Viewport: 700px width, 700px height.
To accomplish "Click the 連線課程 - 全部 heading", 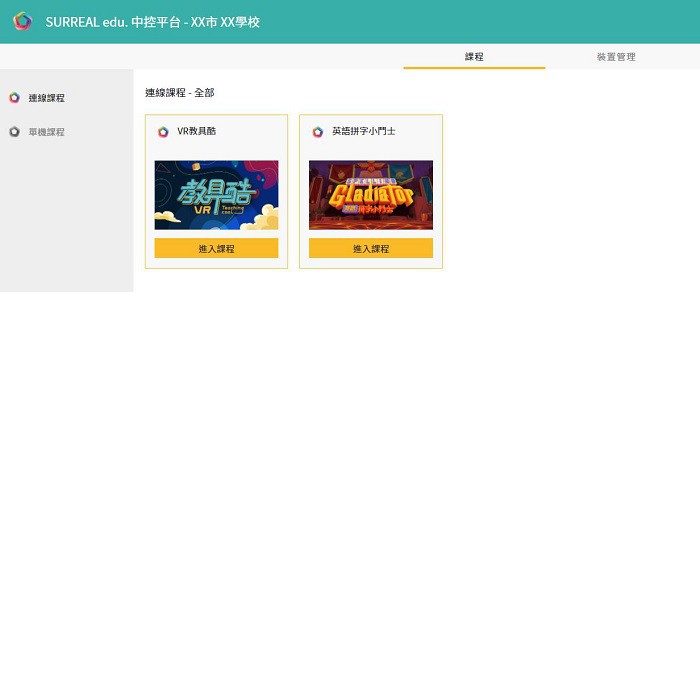I will 180,93.
